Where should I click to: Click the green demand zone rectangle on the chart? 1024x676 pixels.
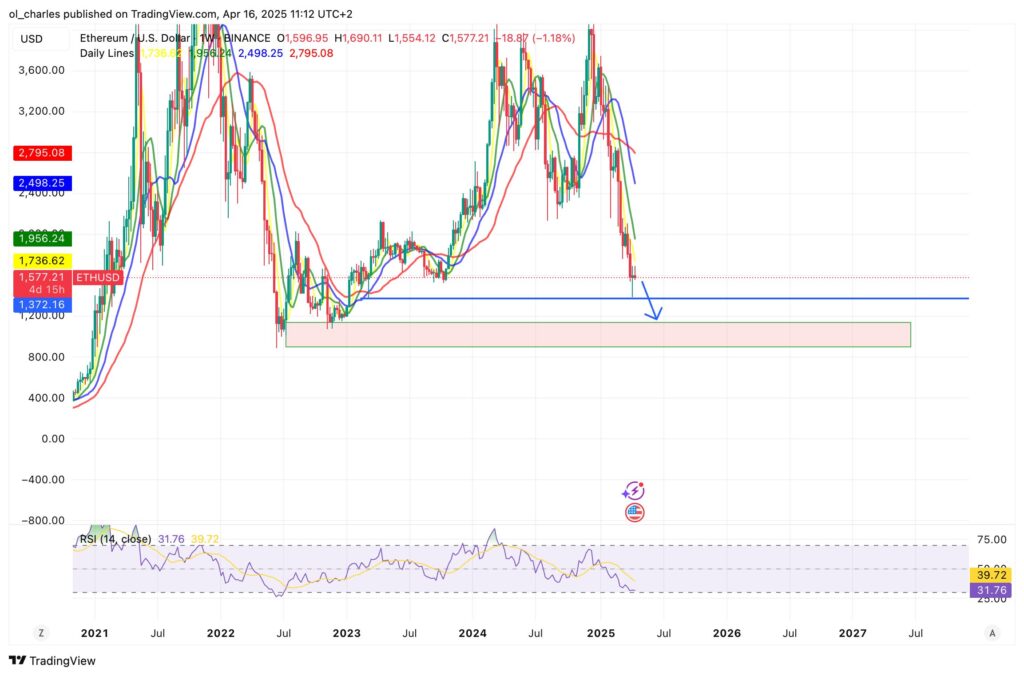(600, 334)
